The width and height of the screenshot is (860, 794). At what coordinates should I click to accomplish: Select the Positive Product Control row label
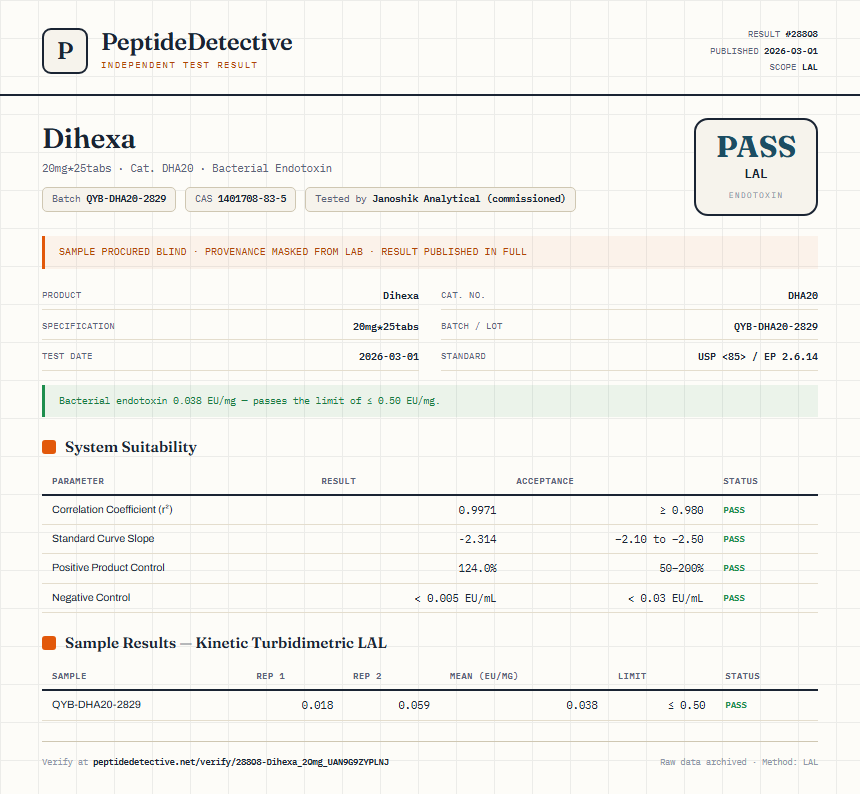pos(108,568)
